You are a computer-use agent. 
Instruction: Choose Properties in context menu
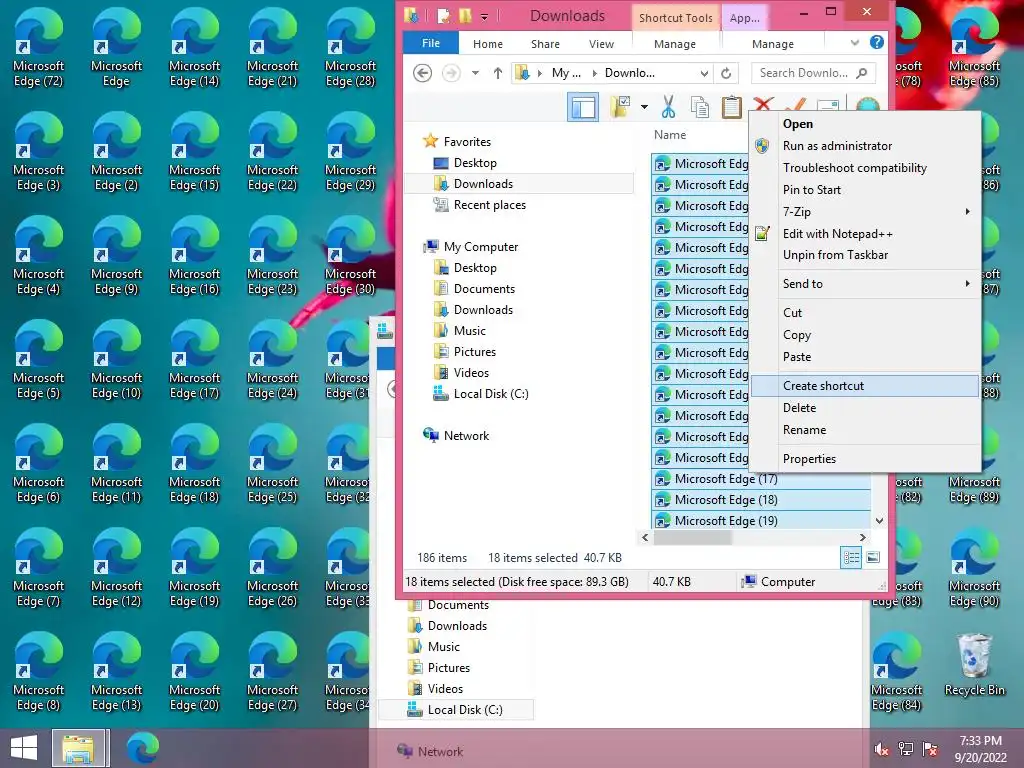point(865,458)
